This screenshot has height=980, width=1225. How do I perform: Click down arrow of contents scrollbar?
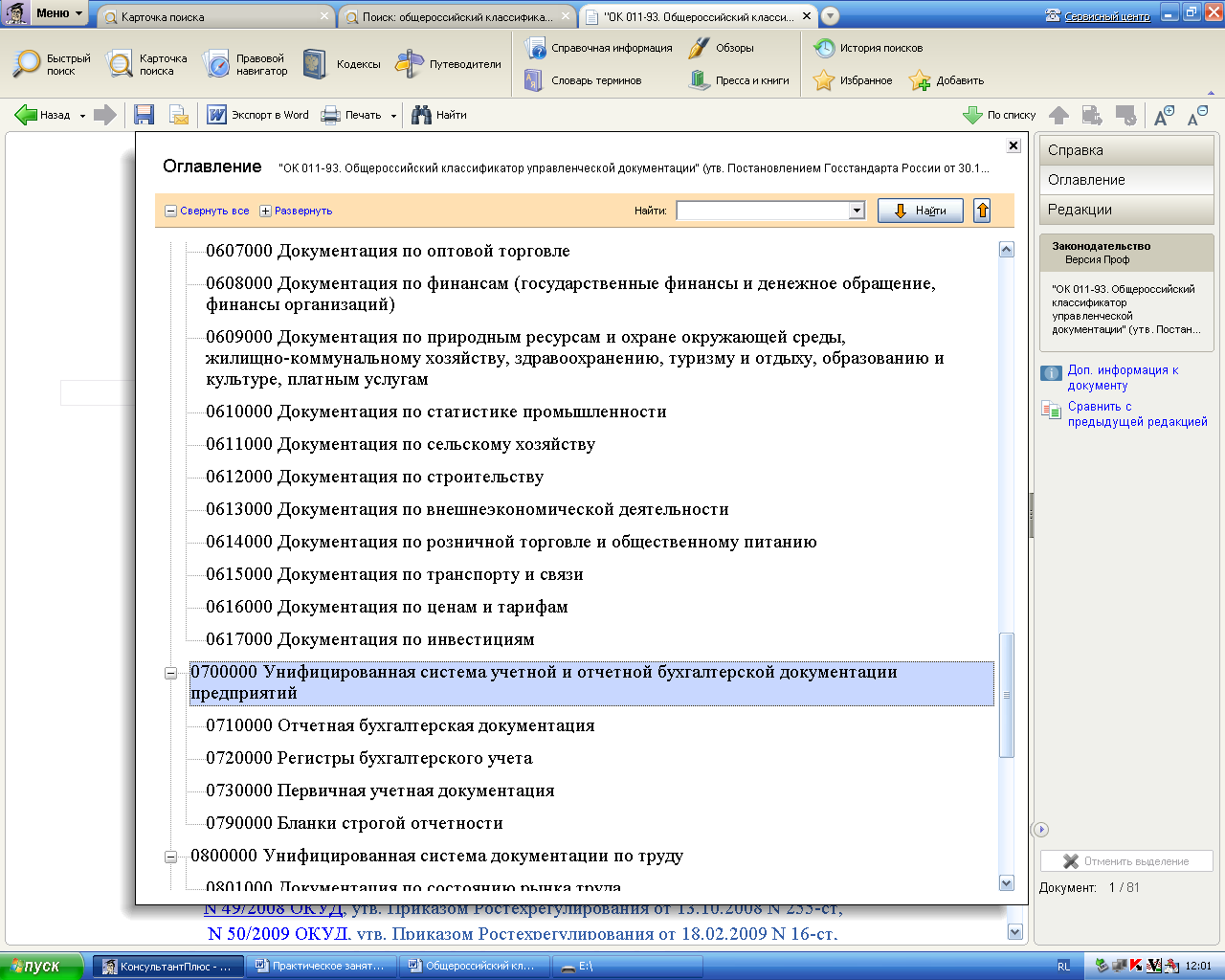[x=1006, y=883]
